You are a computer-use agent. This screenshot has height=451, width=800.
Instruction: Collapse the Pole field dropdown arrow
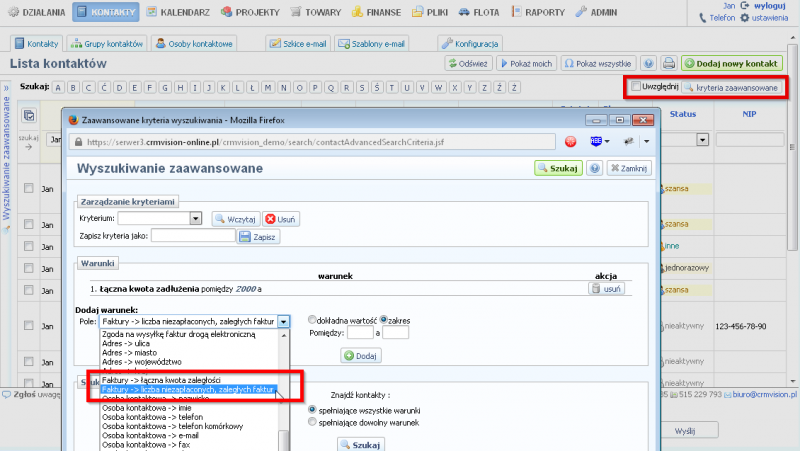[x=284, y=321]
